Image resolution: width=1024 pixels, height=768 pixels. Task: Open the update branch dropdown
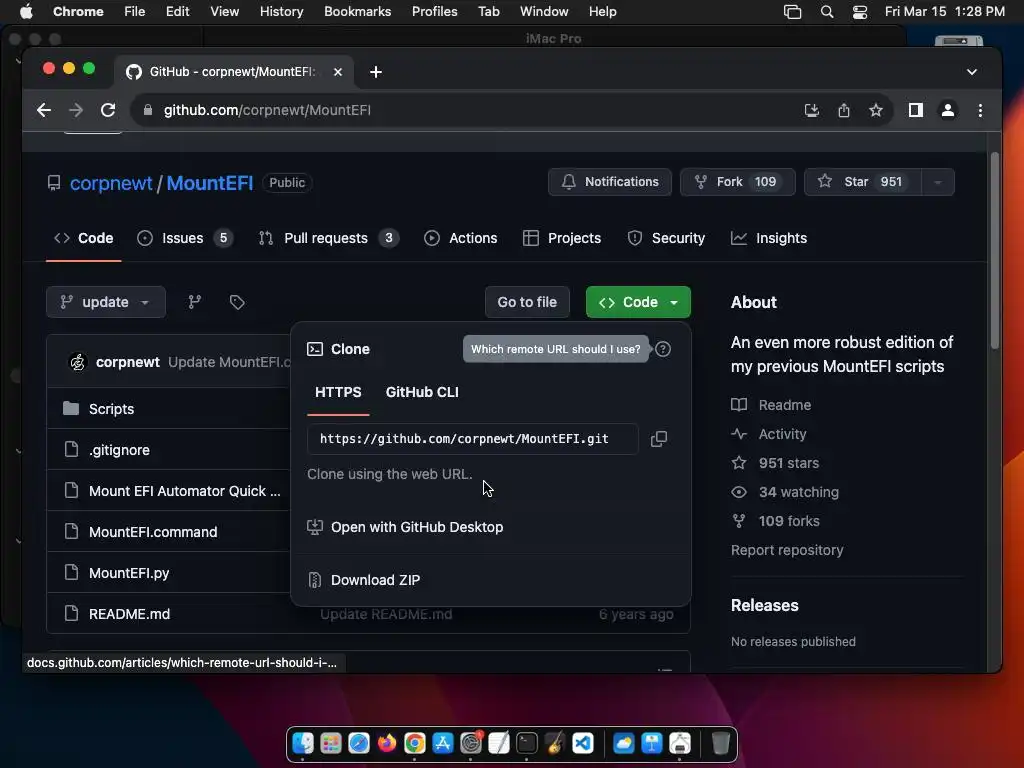(106, 302)
